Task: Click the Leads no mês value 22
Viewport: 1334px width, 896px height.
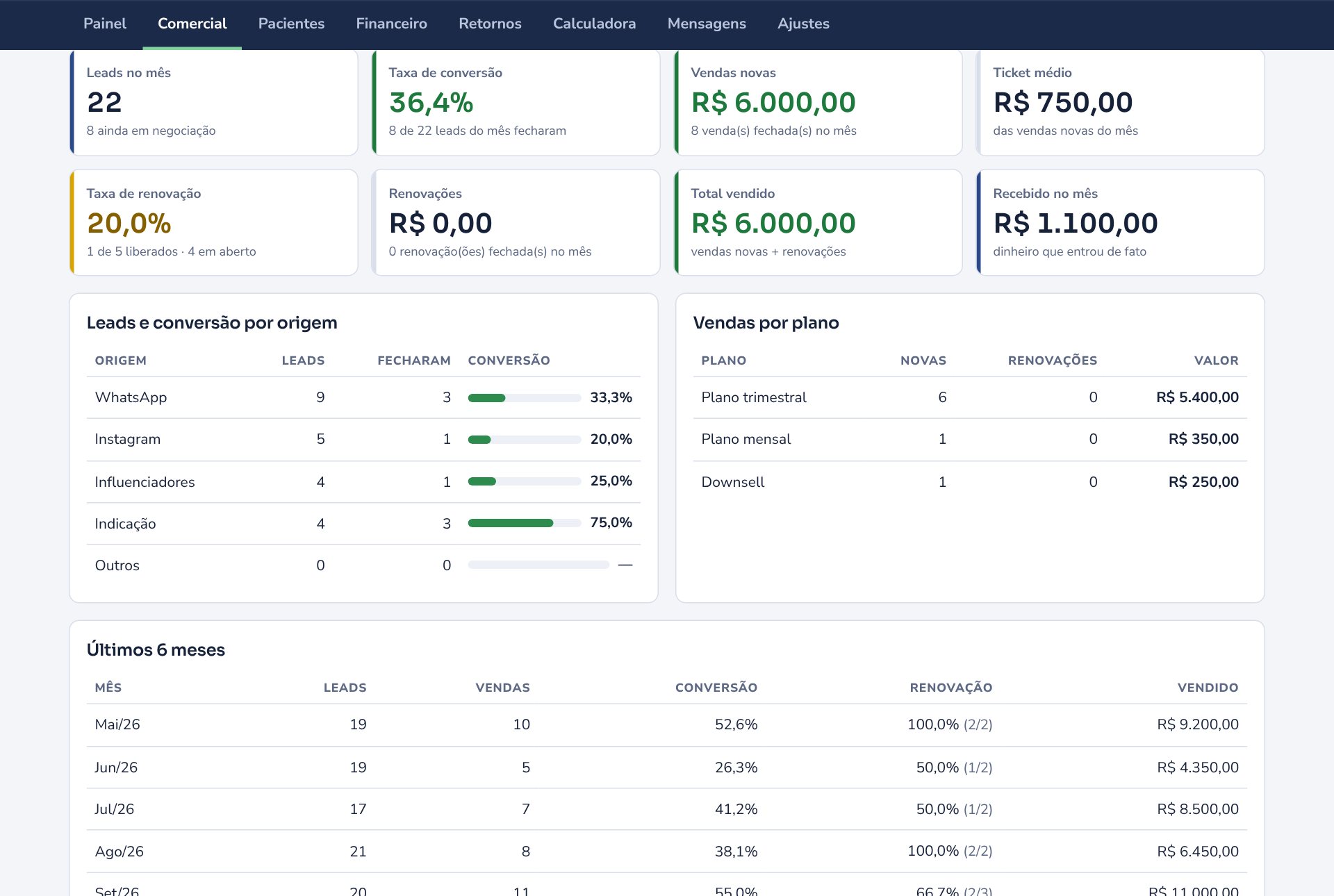Action: click(x=104, y=103)
